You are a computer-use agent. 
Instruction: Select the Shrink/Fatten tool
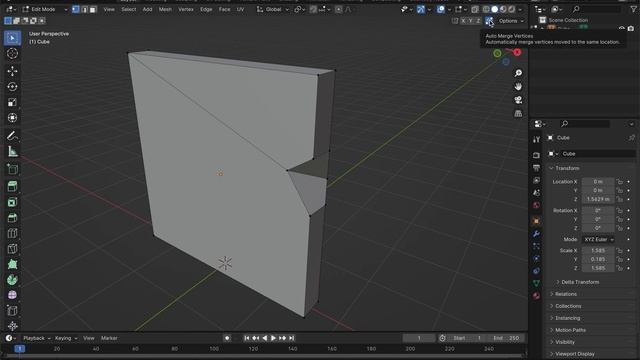pos(12,326)
